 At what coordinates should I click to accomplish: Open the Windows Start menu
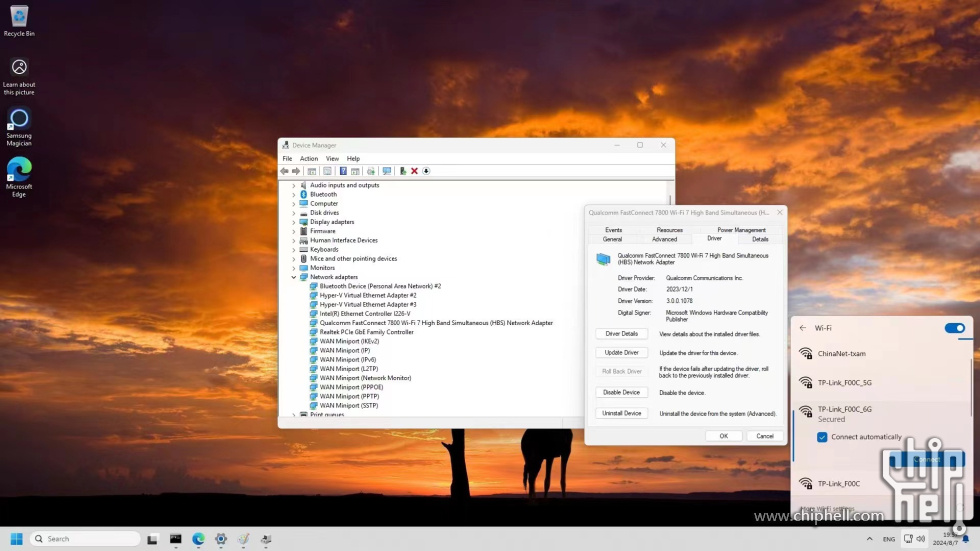click(17, 539)
